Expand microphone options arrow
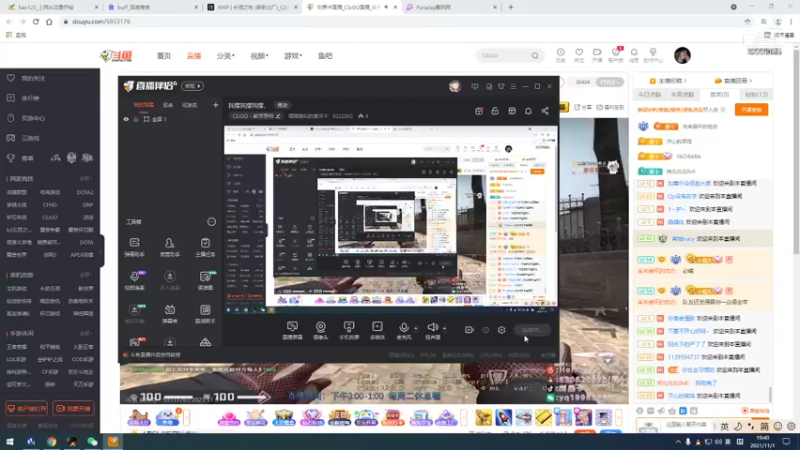The width and height of the screenshot is (800, 450). pyautogui.click(x=416, y=328)
